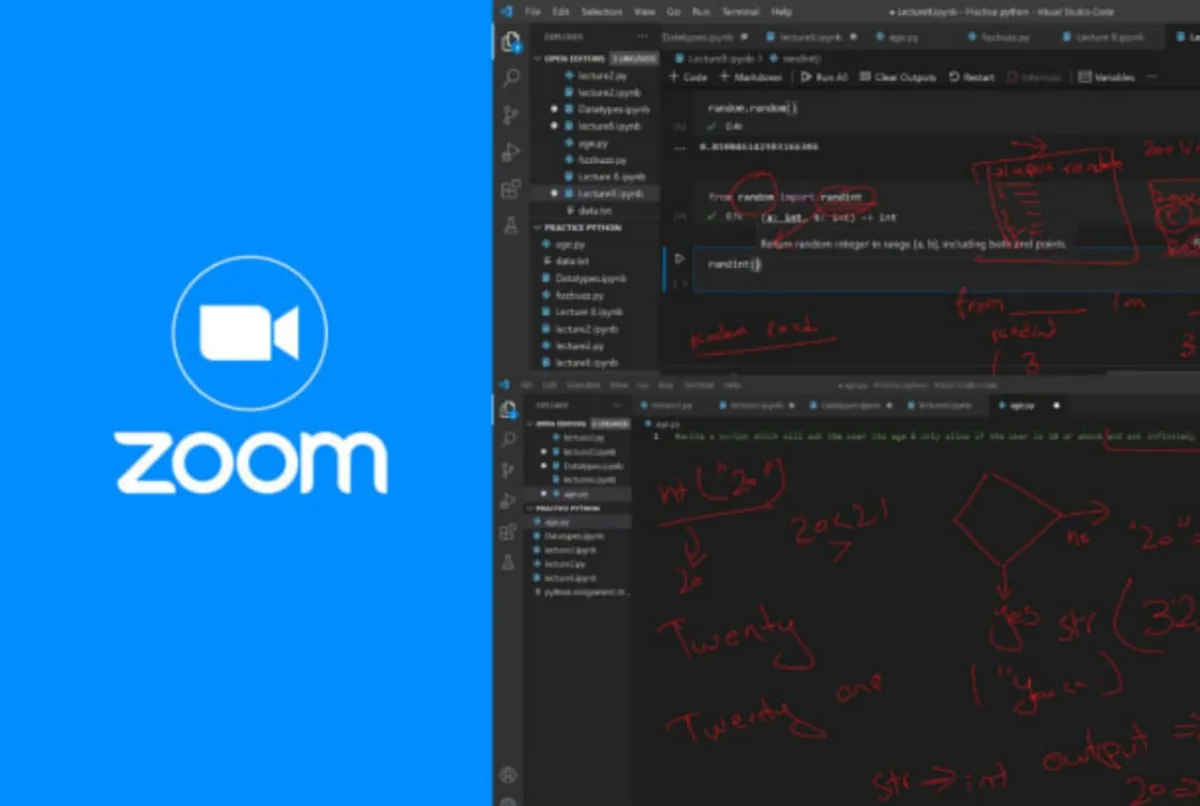Select active age.py tab in bottom window

tap(1027, 406)
